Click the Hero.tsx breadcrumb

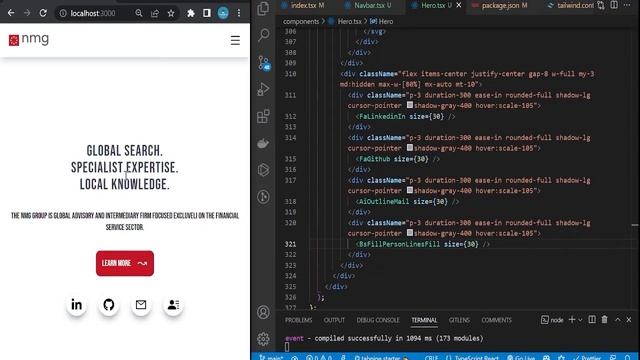[x=349, y=21]
